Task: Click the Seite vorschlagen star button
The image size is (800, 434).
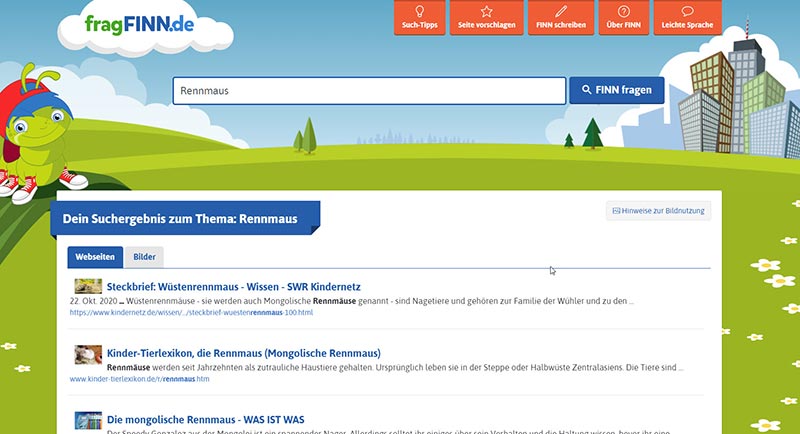Action: (486, 17)
